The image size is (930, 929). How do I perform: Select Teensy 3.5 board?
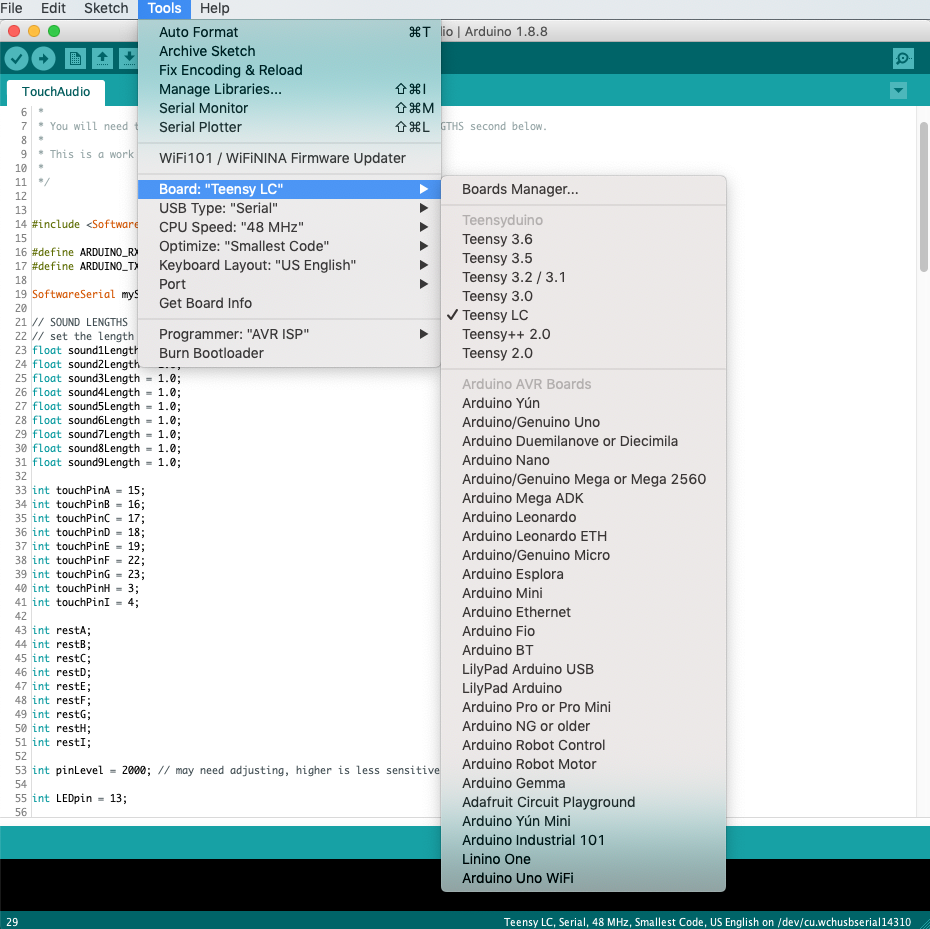584,258
